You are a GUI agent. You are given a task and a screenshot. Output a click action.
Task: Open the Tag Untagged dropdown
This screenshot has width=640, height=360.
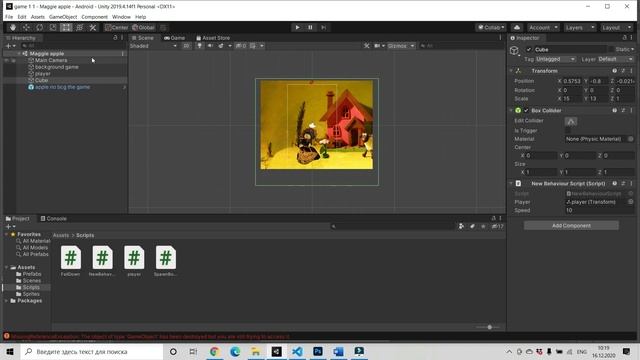pyautogui.click(x=556, y=59)
